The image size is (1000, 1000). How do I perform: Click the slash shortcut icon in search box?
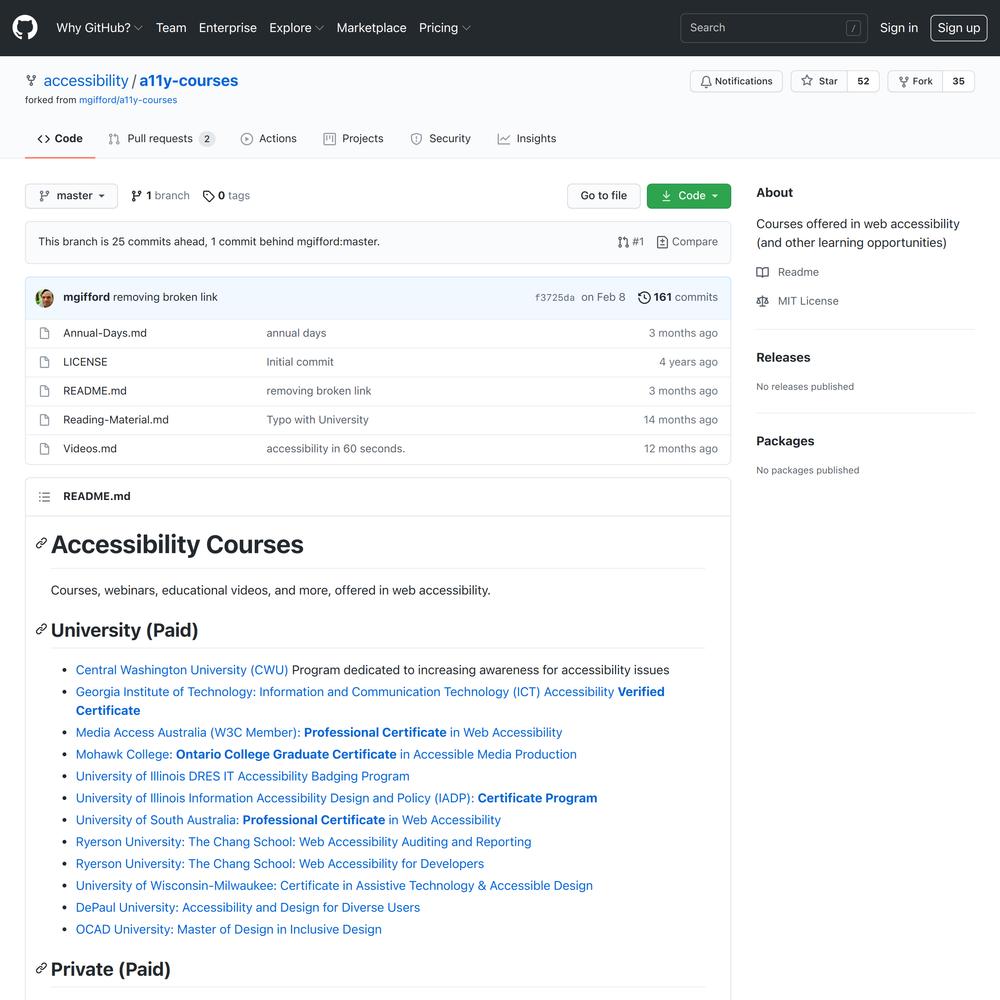point(853,28)
